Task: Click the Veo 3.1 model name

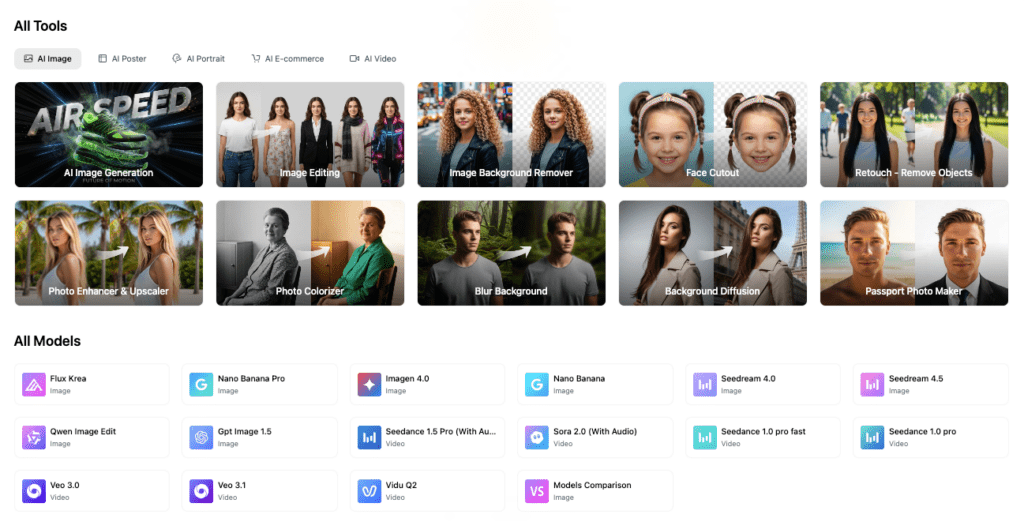Action: (x=232, y=485)
